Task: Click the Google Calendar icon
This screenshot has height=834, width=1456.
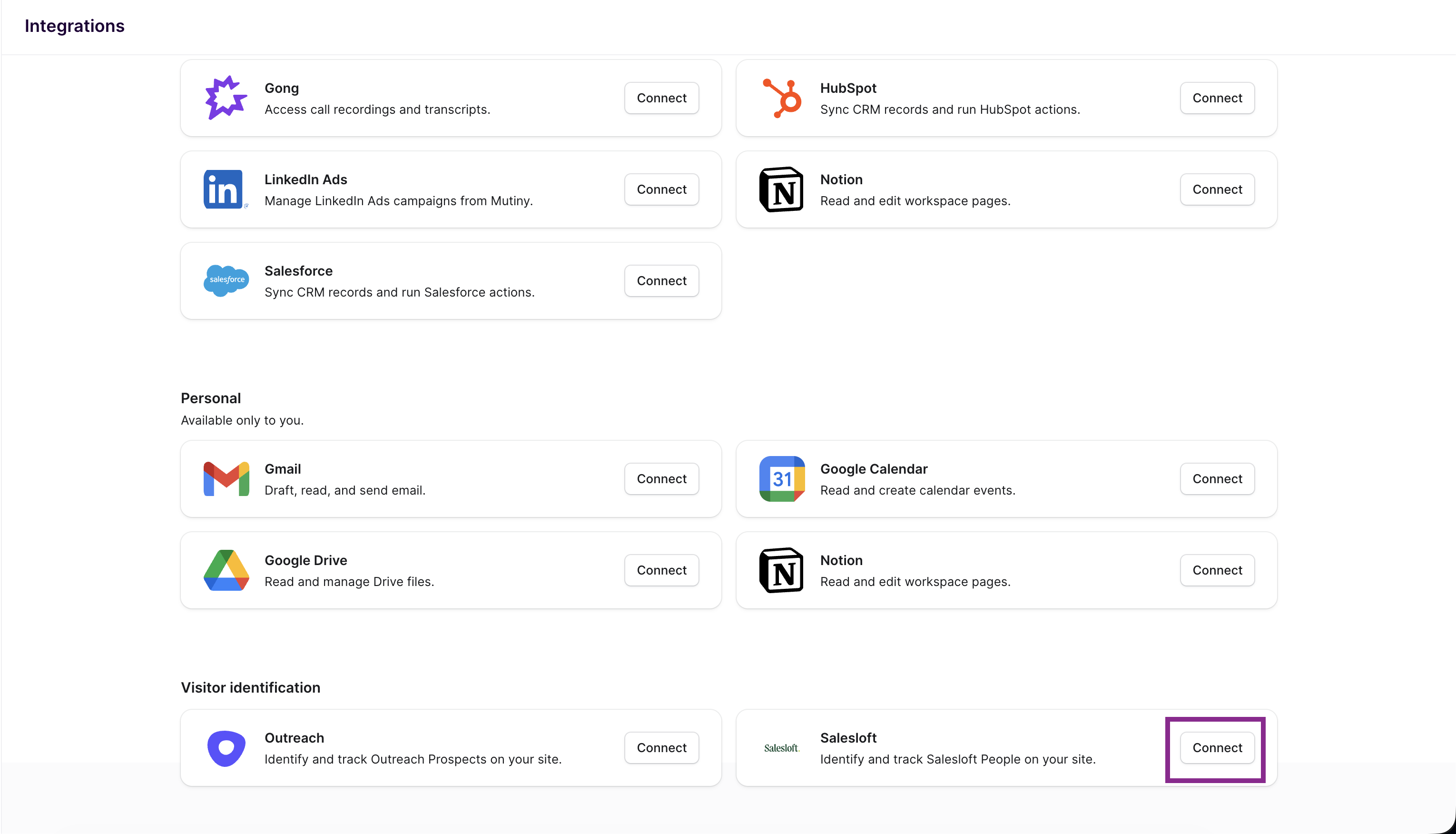Action: click(782, 479)
